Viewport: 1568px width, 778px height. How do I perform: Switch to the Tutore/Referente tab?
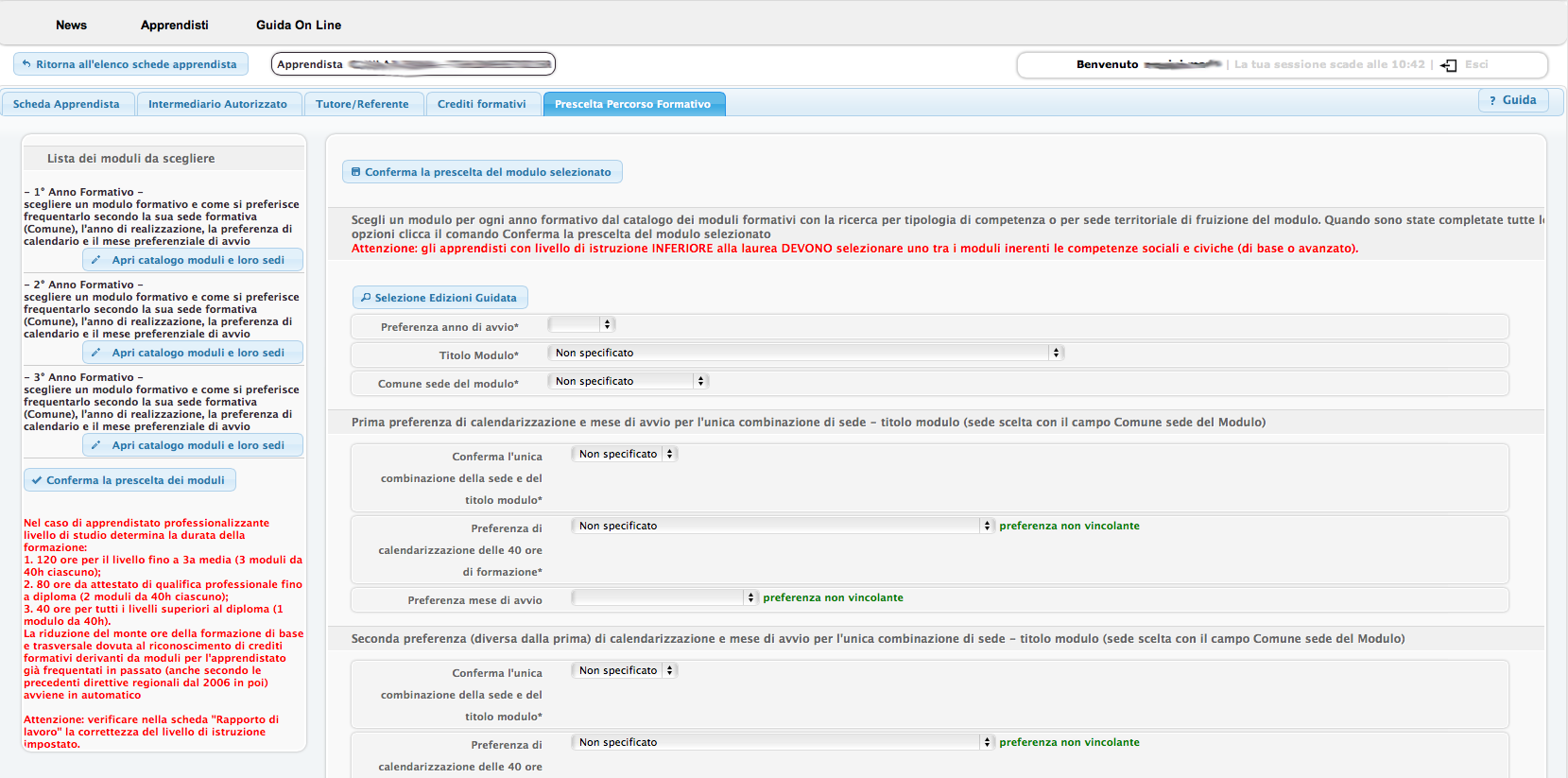point(362,104)
